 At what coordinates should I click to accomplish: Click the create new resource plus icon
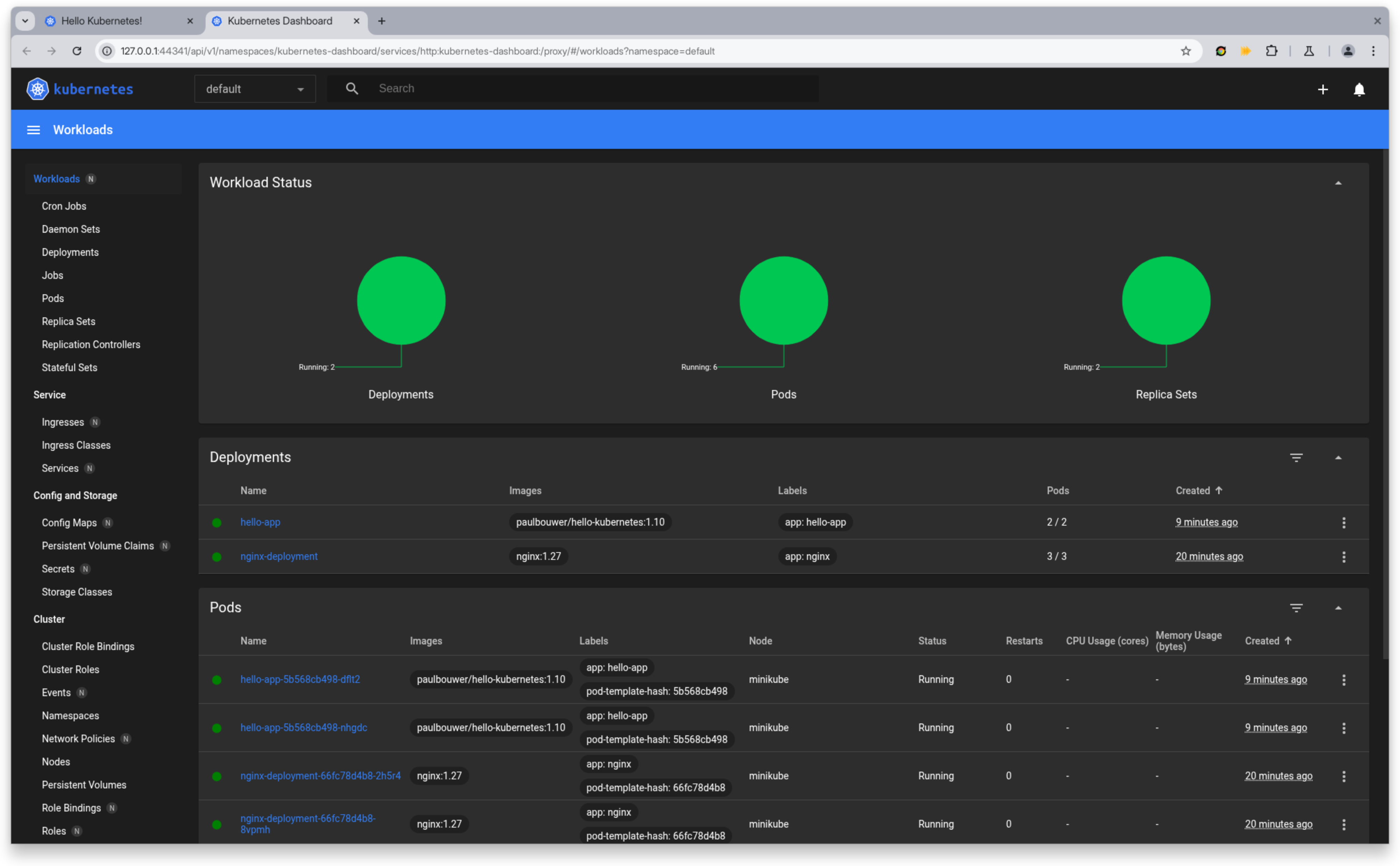1322,89
